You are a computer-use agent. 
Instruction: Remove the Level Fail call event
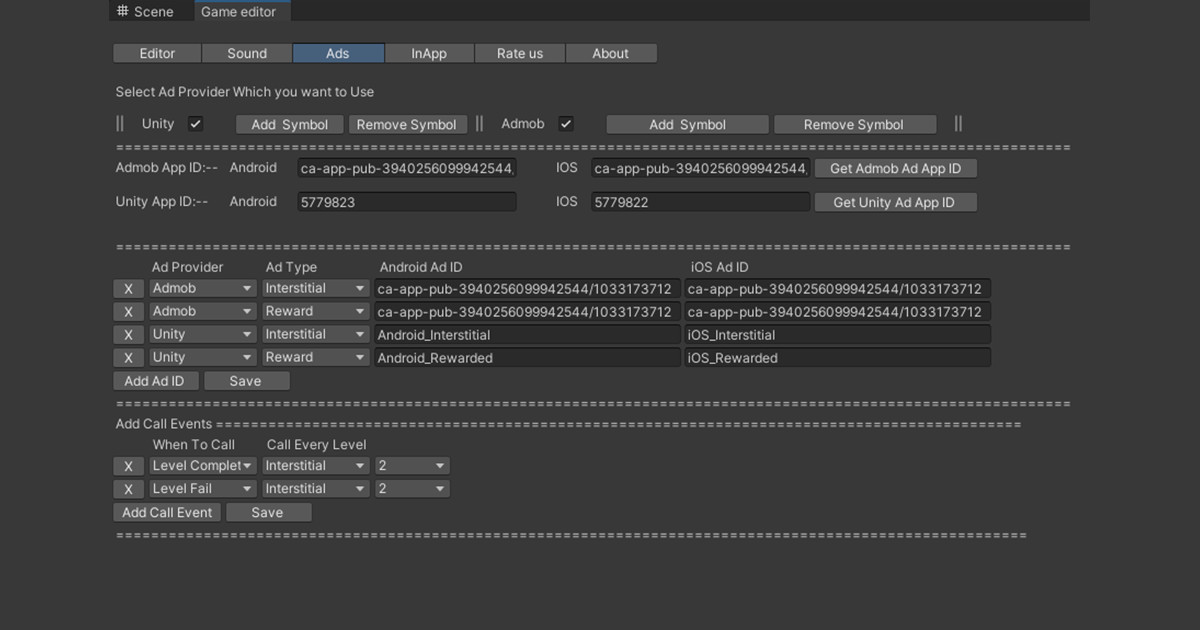coord(128,490)
